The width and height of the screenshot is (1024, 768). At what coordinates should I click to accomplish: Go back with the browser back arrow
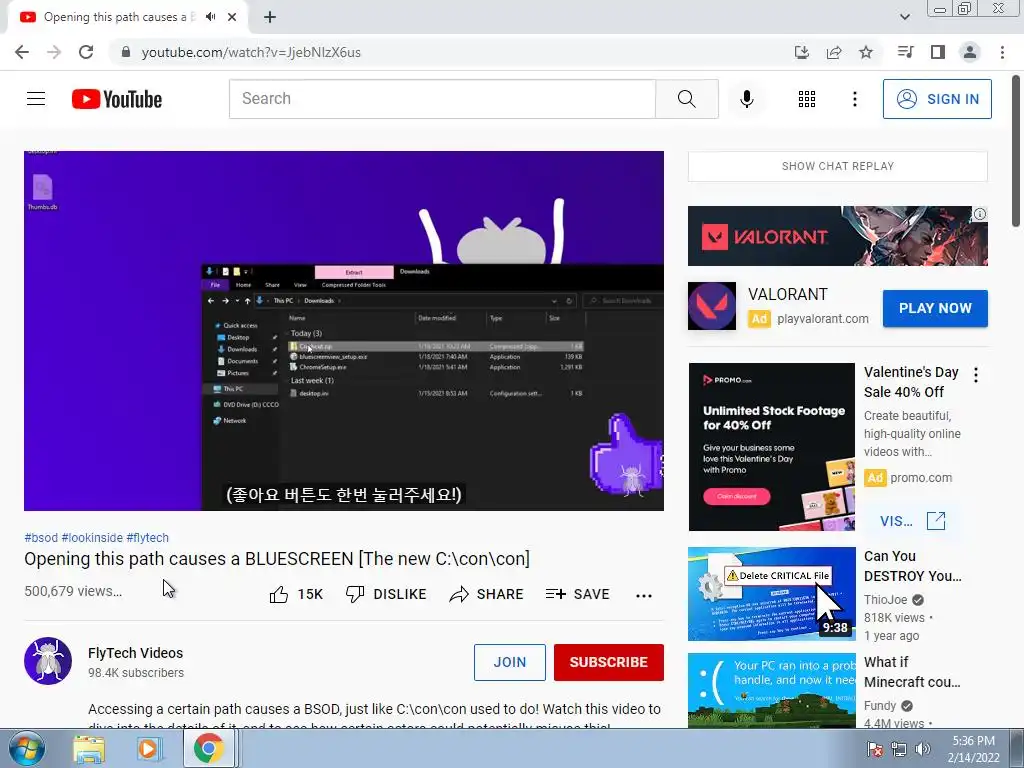tap(22, 52)
